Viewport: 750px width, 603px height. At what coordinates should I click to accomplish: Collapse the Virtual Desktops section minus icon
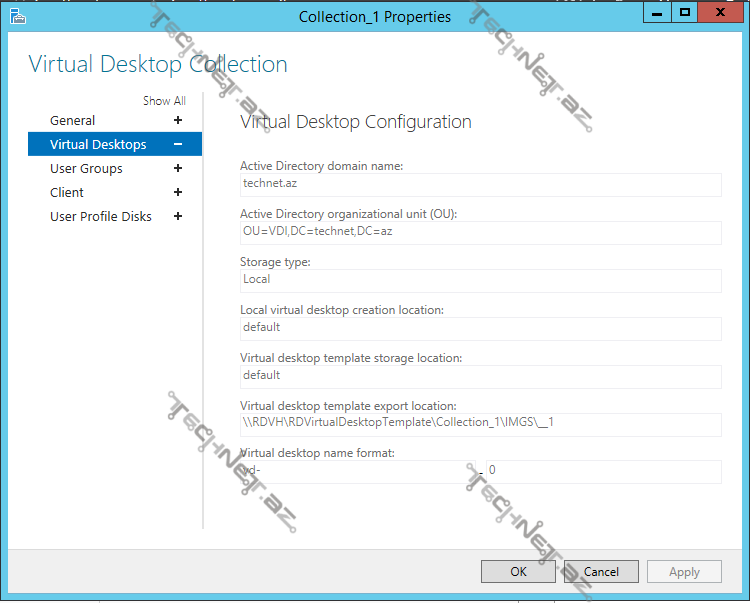point(178,144)
